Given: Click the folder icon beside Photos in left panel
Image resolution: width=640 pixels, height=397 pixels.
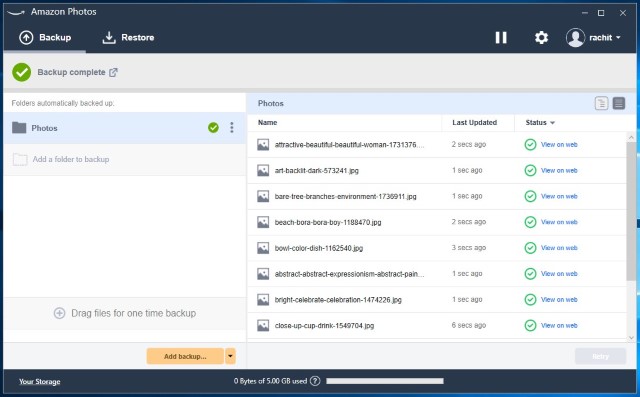Looking at the screenshot, I should pos(19,128).
